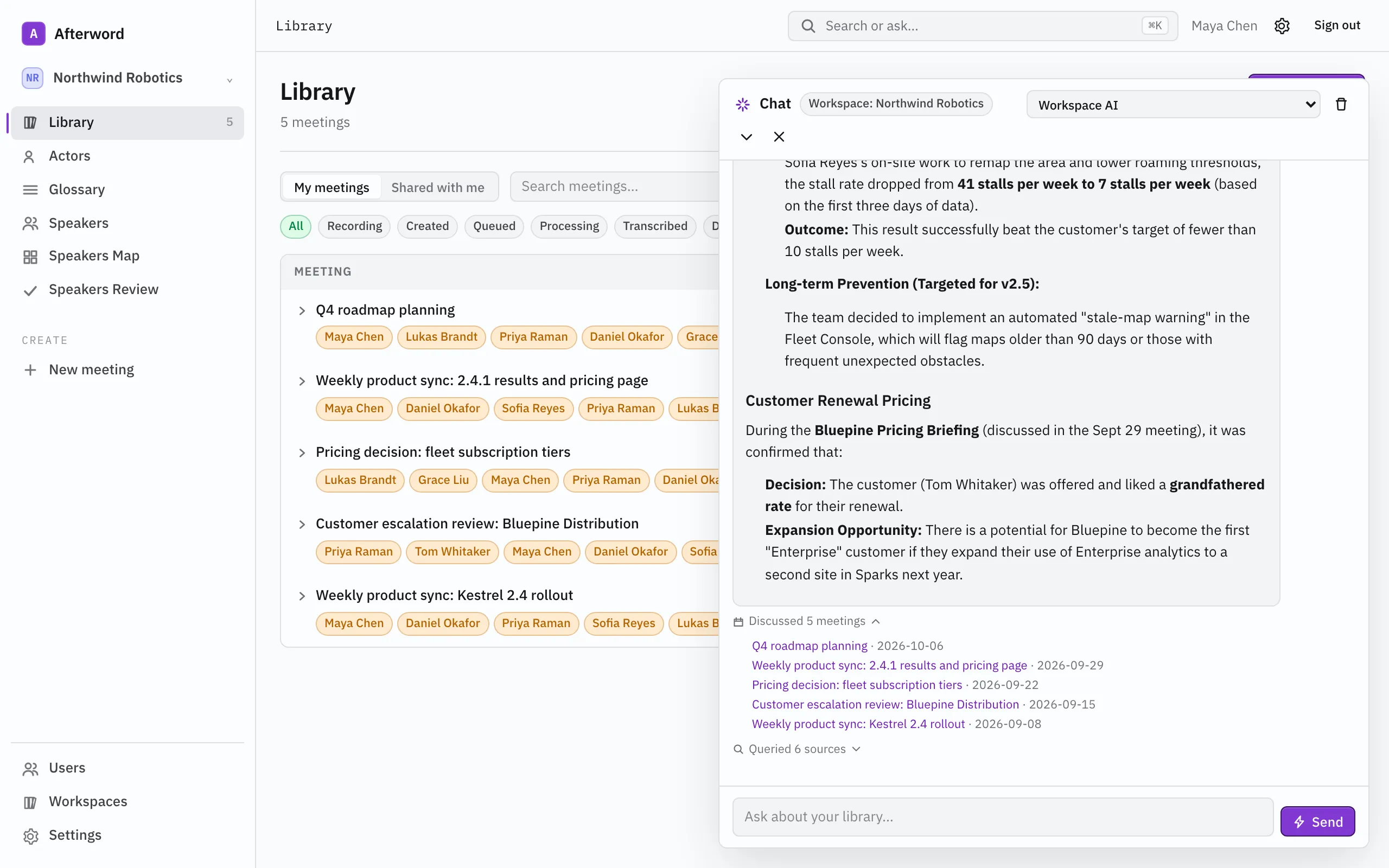Expand the Q4 roadmap planning row

point(302,310)
